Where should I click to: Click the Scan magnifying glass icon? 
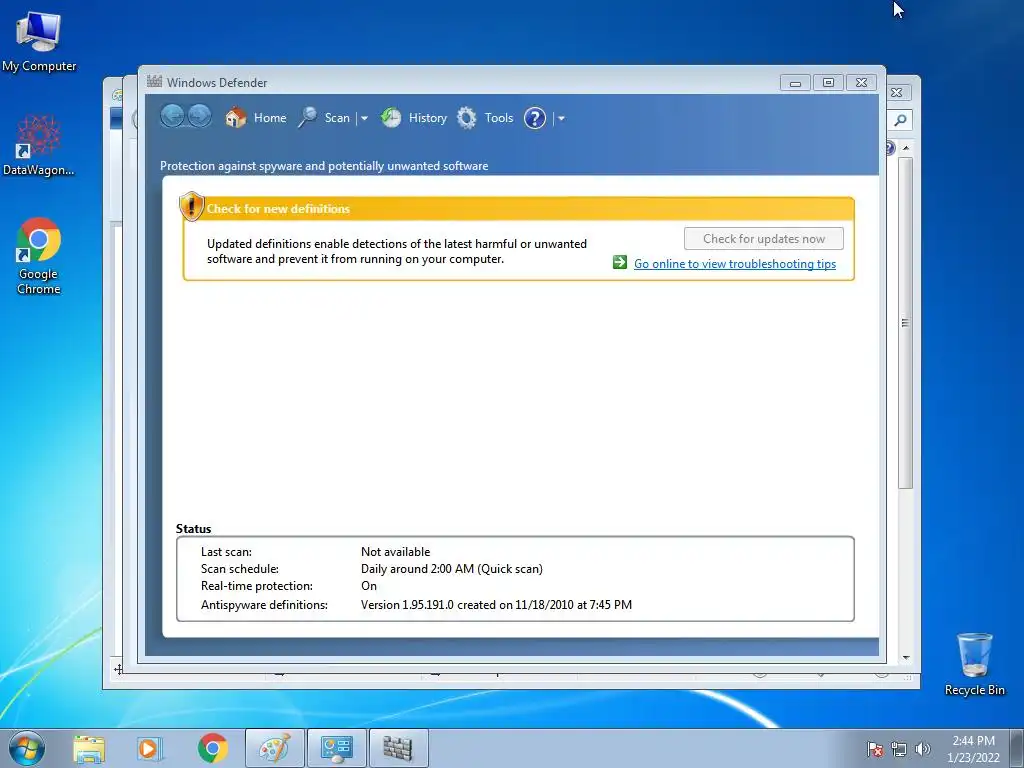[x=307, y=118]
